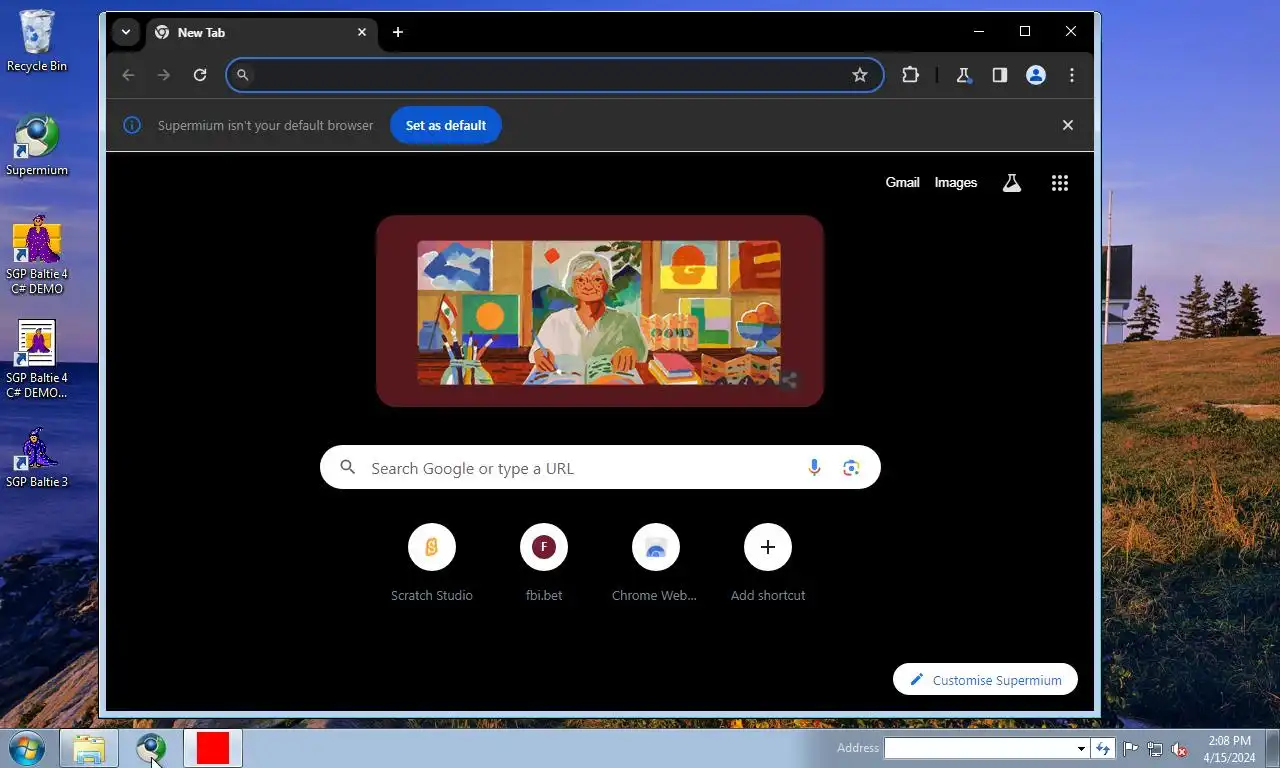This screenshot has height=768, width=1280.
Task: Click the Go button beside the Address bar
Action: [1103, 748]
